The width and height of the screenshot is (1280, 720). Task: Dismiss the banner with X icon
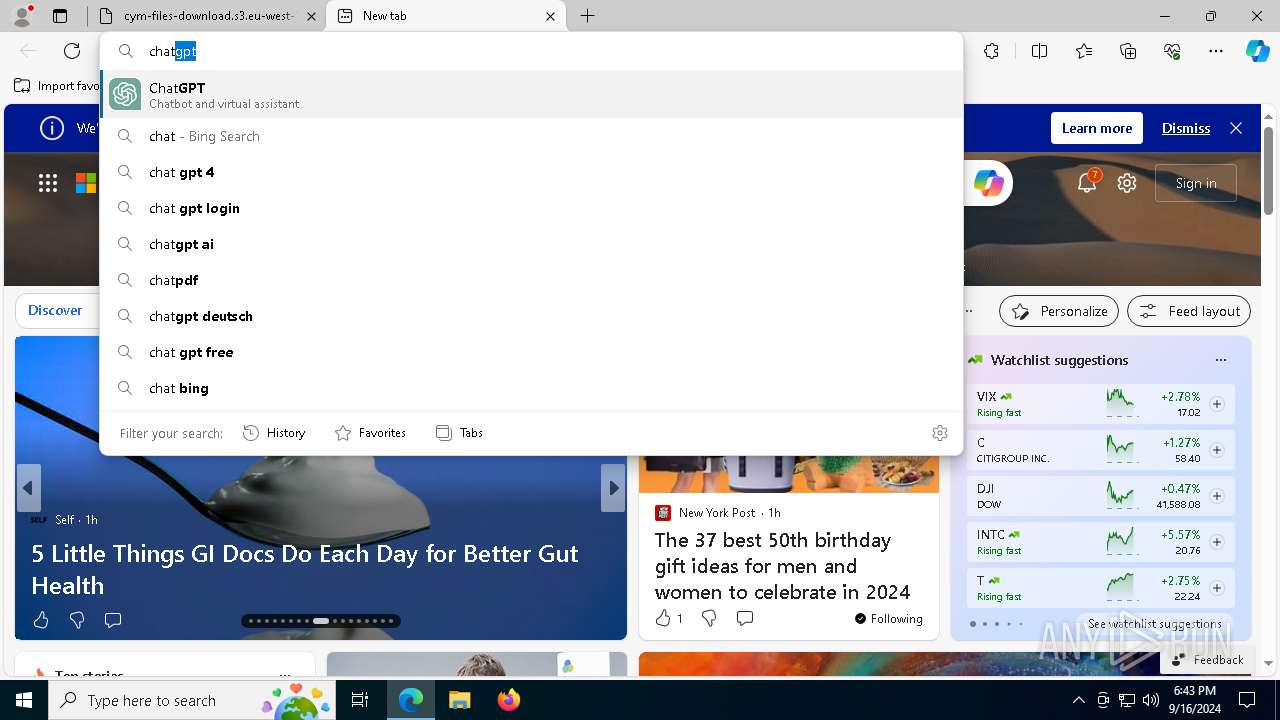[1236, 128]
